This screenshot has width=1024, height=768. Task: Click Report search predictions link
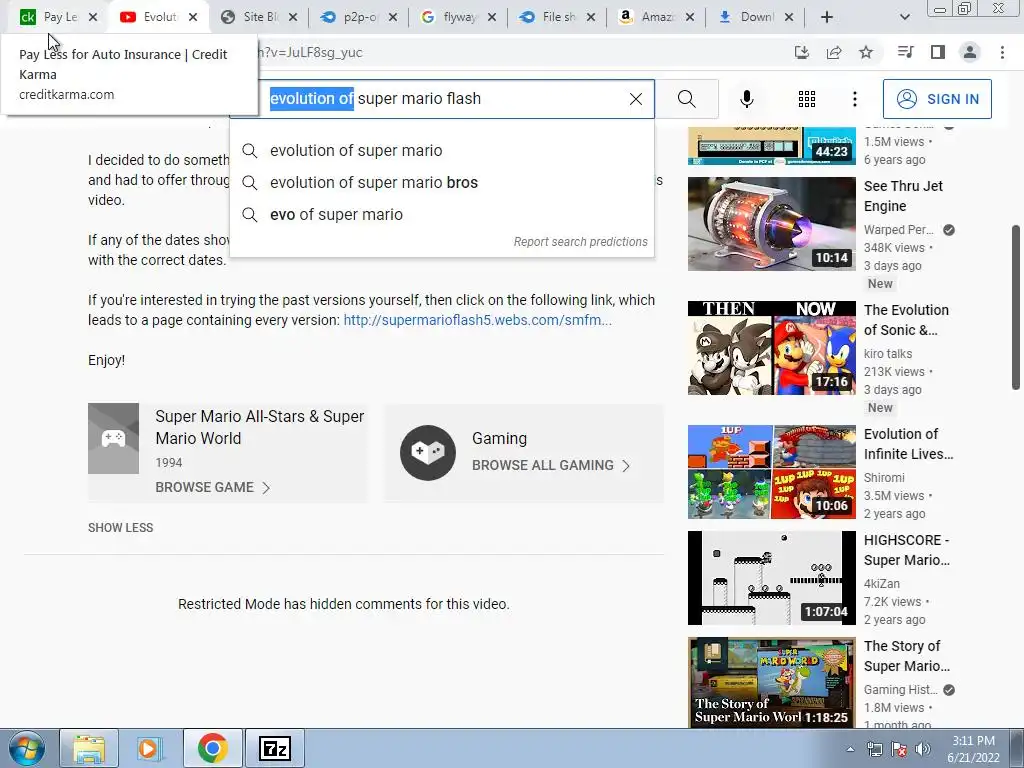click(581, 242)
